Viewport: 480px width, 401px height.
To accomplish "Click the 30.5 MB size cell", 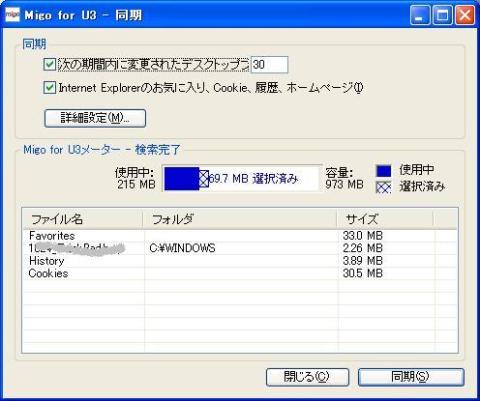I will point(363,273).
